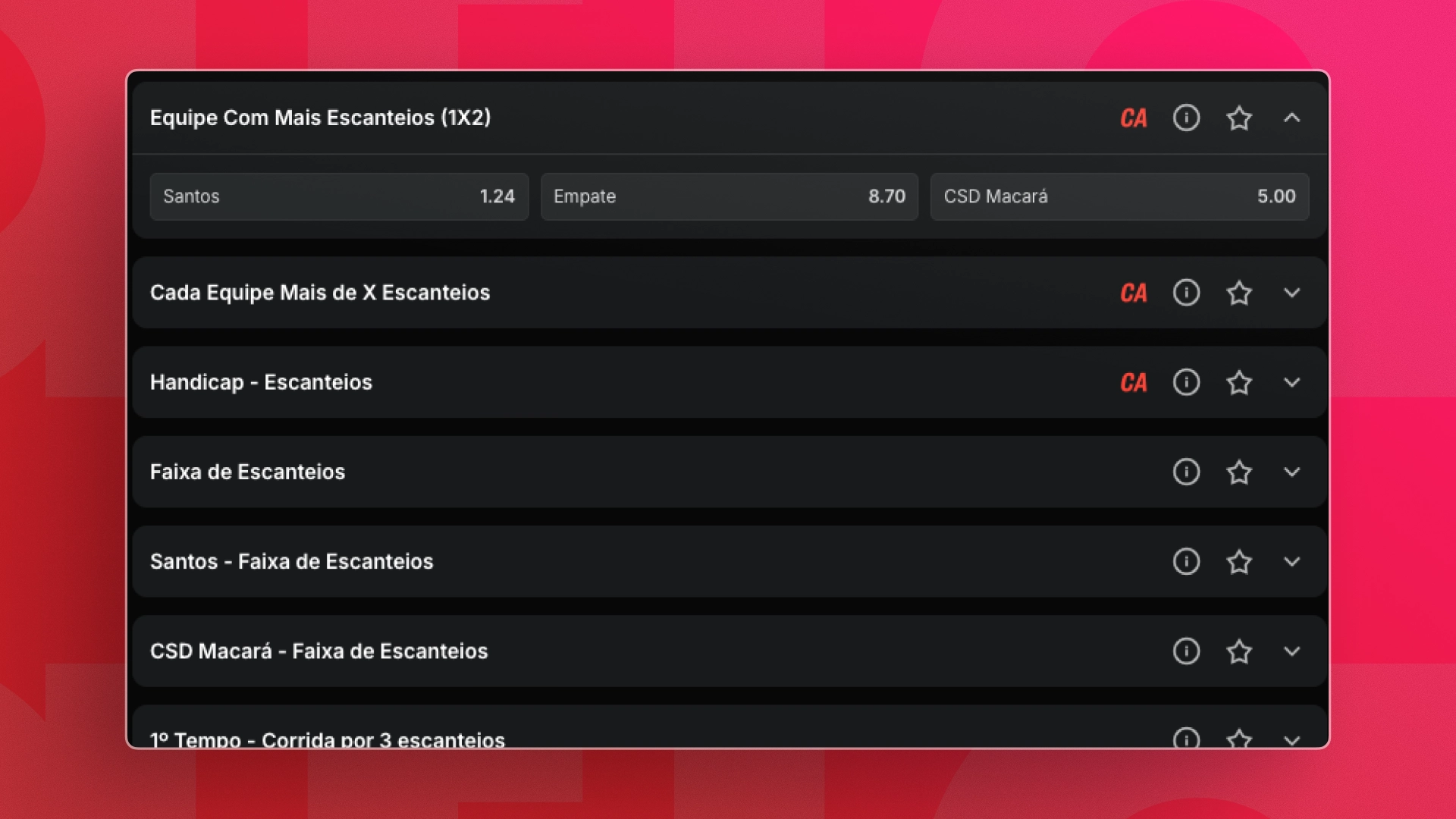Select CSD Macará at odds 5.00
Viewport: 1456px width, 819px height.
1120,196
